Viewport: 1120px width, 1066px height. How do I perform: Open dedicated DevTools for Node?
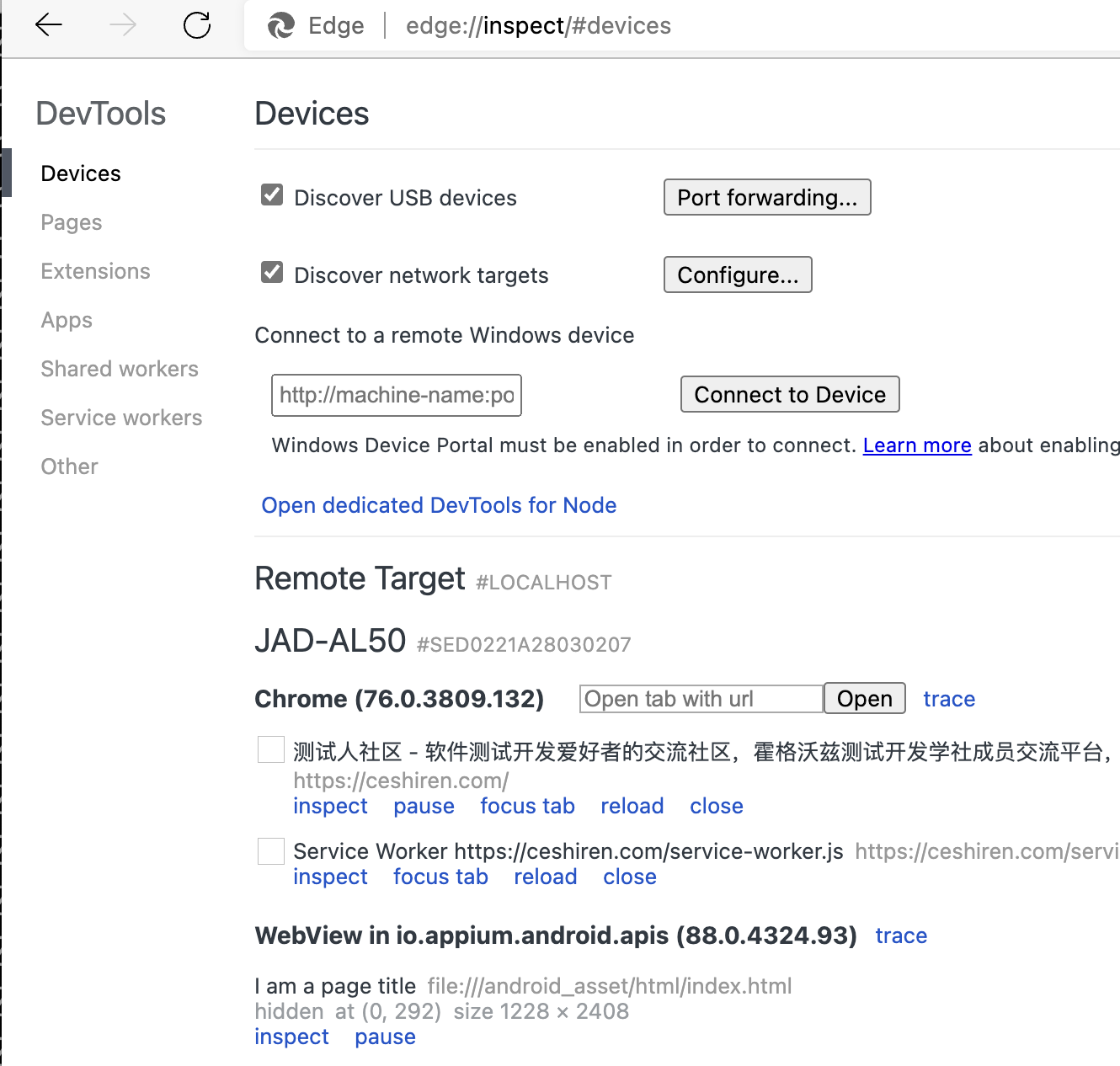pyautogui.click(x=439, y=505)
